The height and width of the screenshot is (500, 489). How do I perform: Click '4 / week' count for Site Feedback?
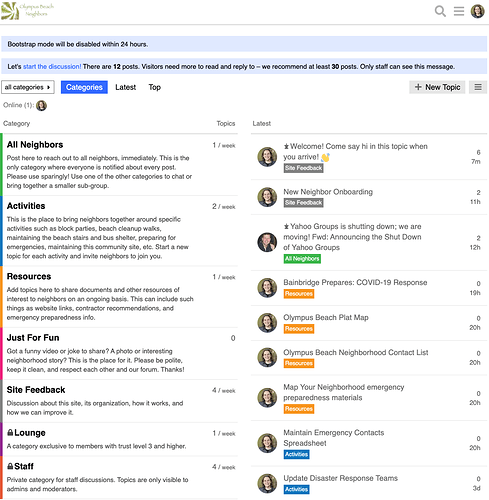[224, 390]
